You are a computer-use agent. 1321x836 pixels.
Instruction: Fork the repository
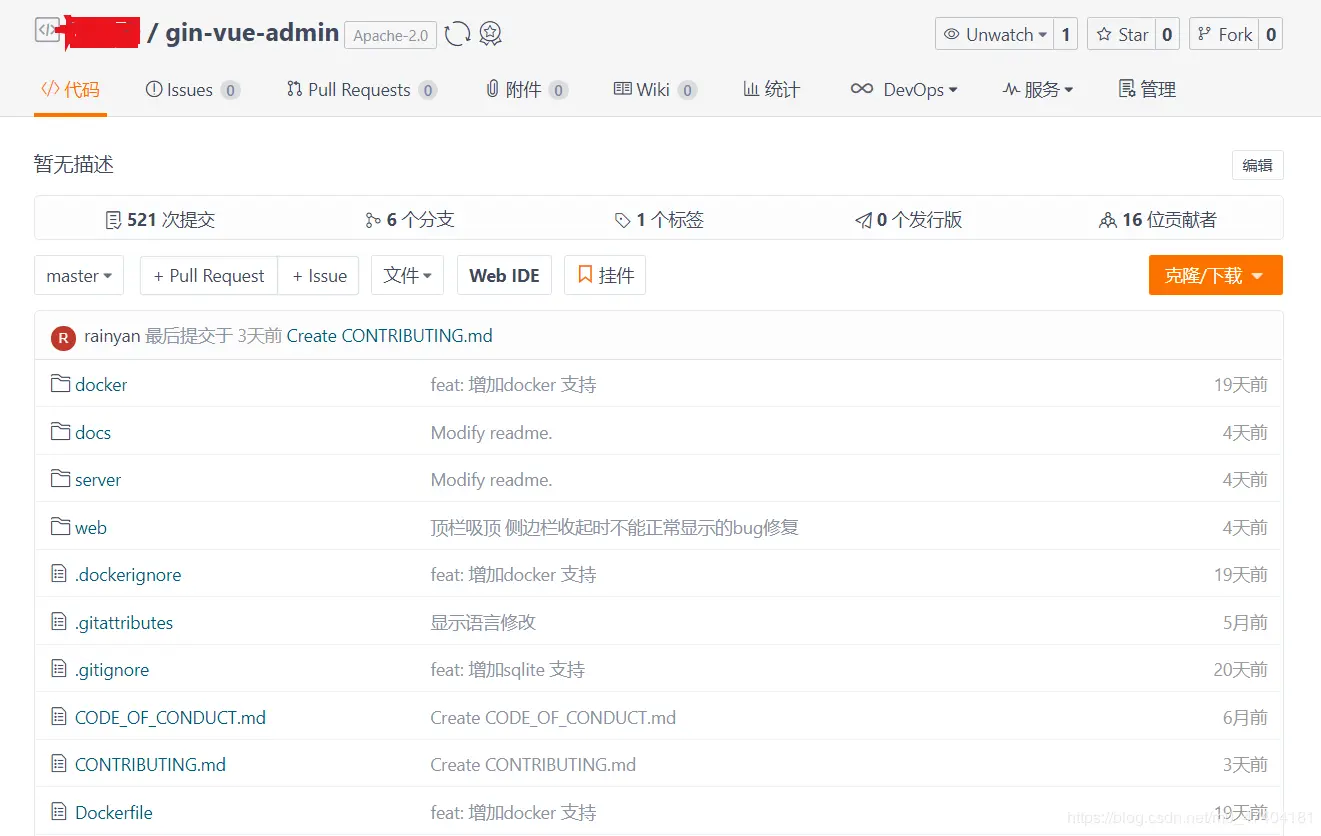tap(1224, 34)
